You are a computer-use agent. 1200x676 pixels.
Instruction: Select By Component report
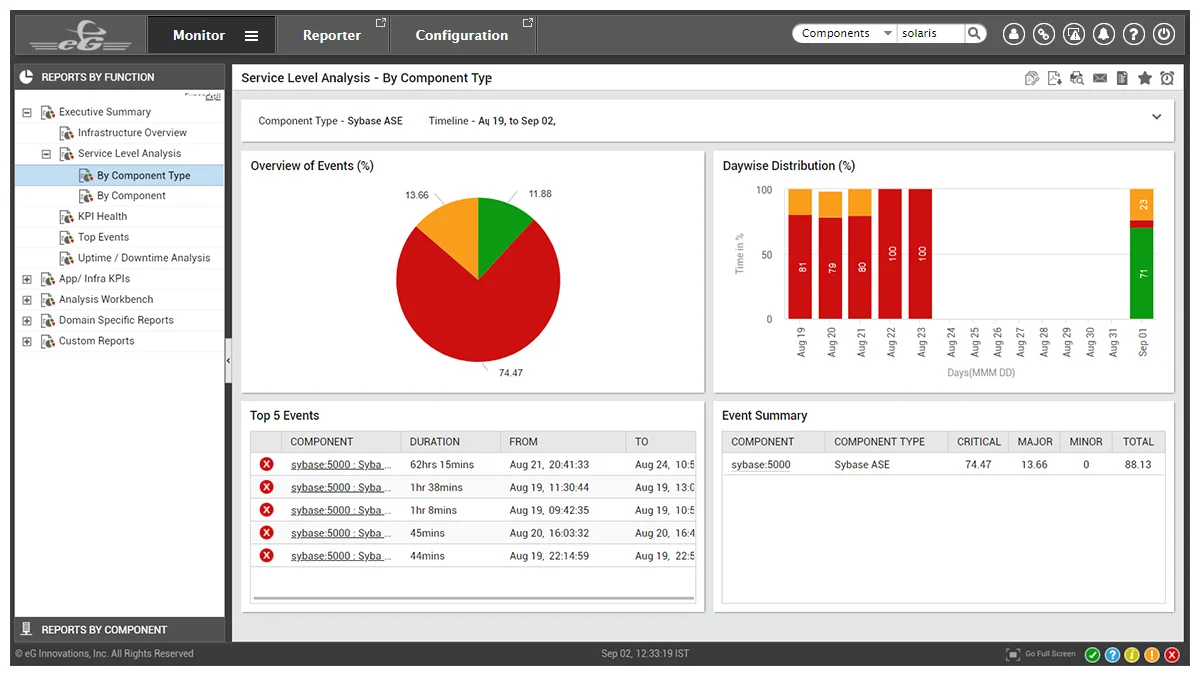pyautogui.click(x=131, y=196)
